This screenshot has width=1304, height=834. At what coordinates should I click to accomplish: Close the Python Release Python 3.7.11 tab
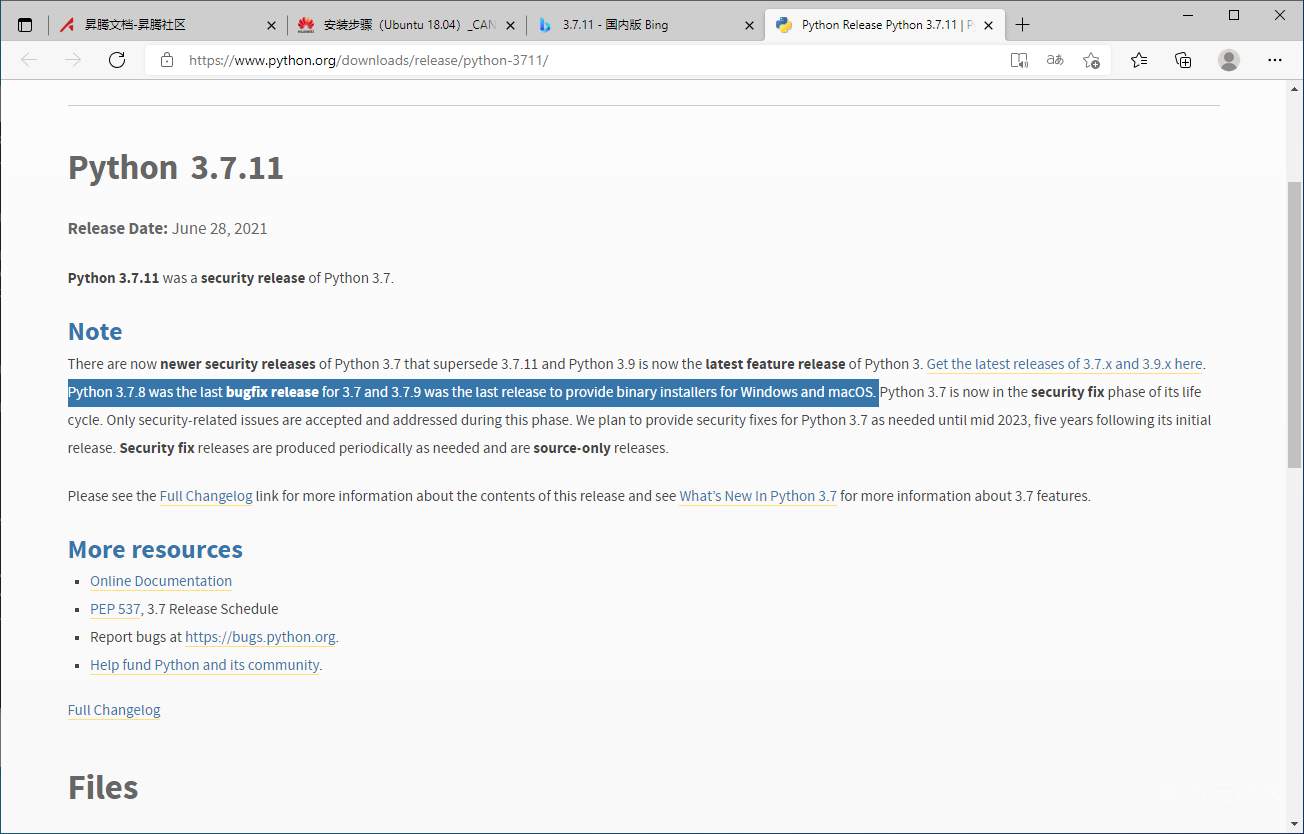point(989,25)
